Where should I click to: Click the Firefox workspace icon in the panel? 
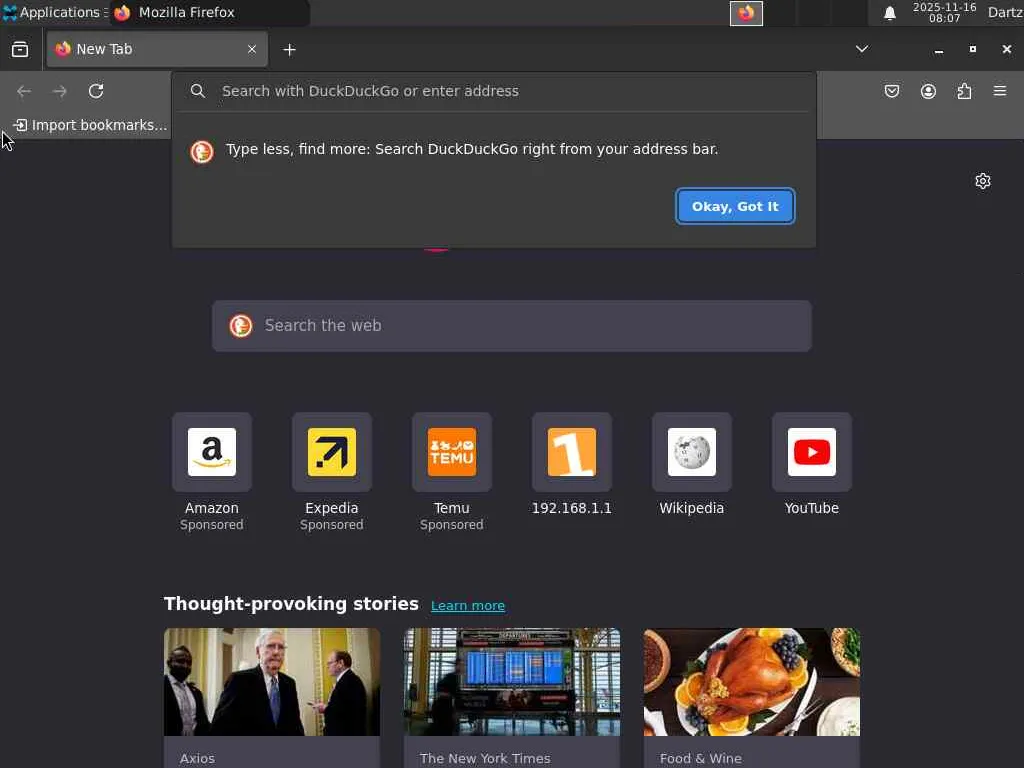click(746, 13)
